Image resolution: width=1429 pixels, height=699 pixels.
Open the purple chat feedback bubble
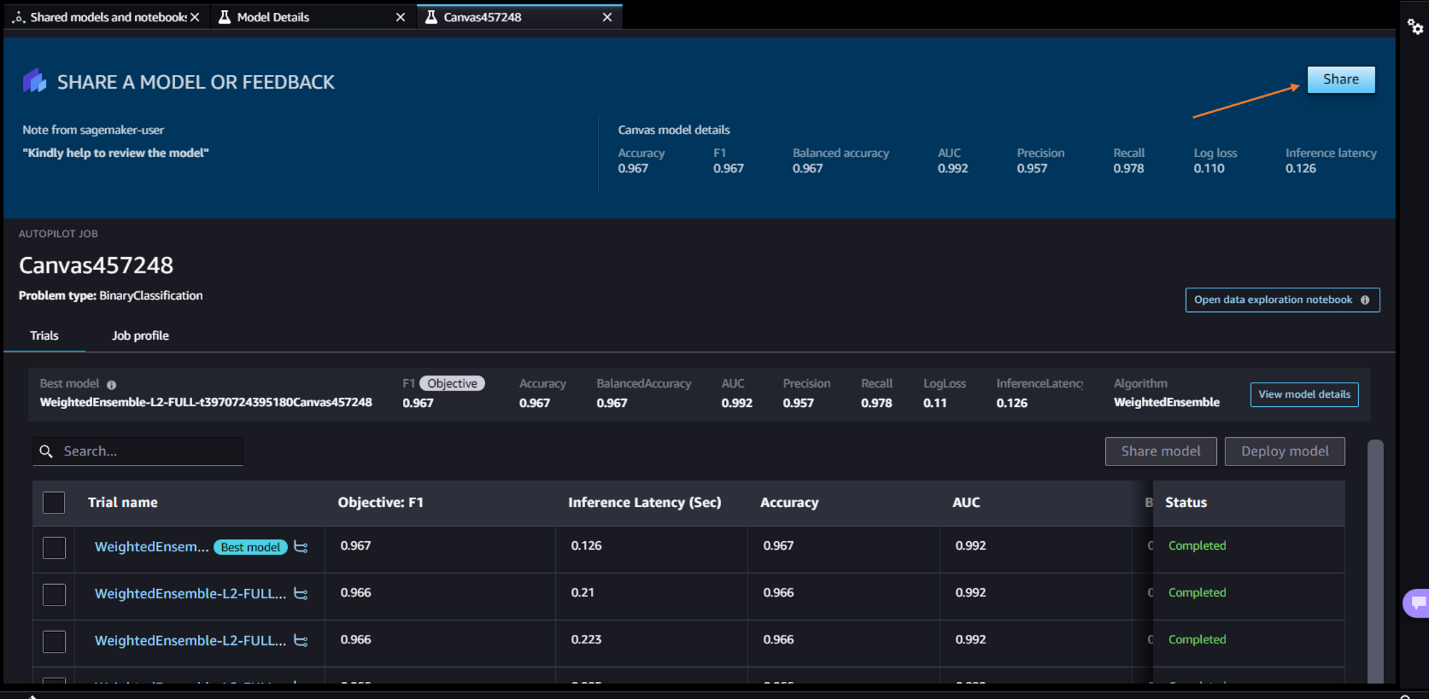tap(1417, 603)
